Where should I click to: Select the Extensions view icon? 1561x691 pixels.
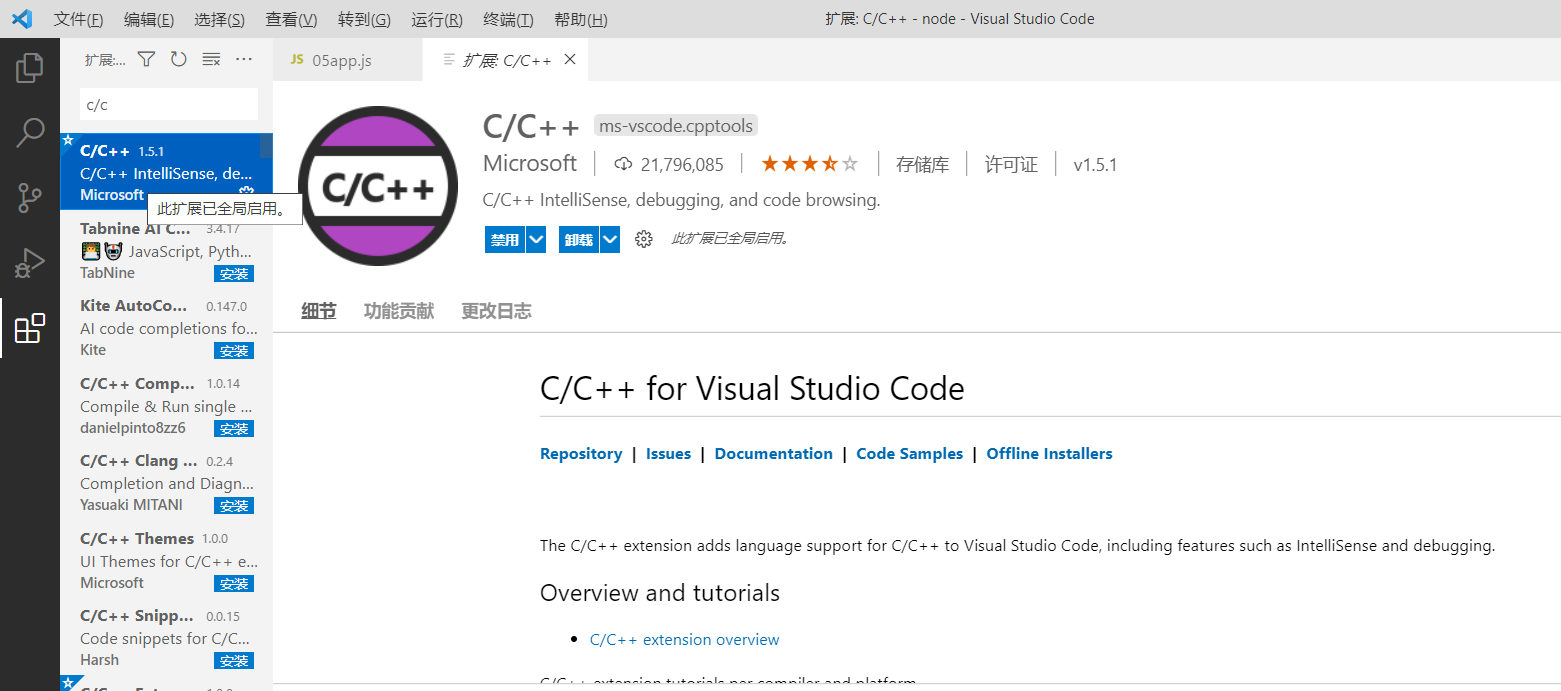point(30,328)
